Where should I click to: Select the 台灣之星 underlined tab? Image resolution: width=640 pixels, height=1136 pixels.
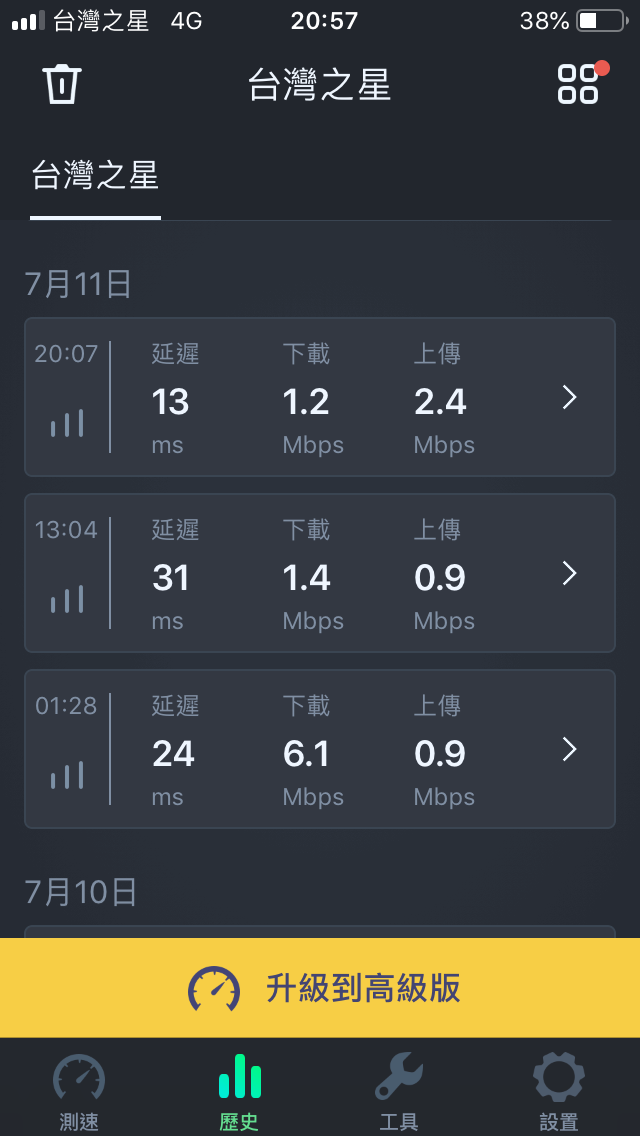pyautogui.click(x=95, y=177)
